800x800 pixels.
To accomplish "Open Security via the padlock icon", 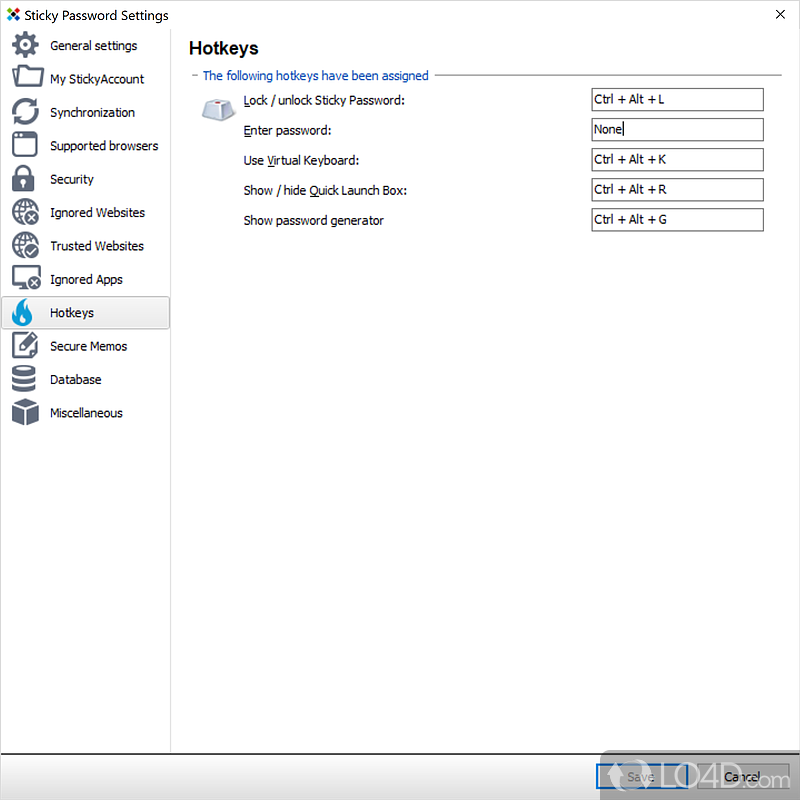I will pos(25,179).
